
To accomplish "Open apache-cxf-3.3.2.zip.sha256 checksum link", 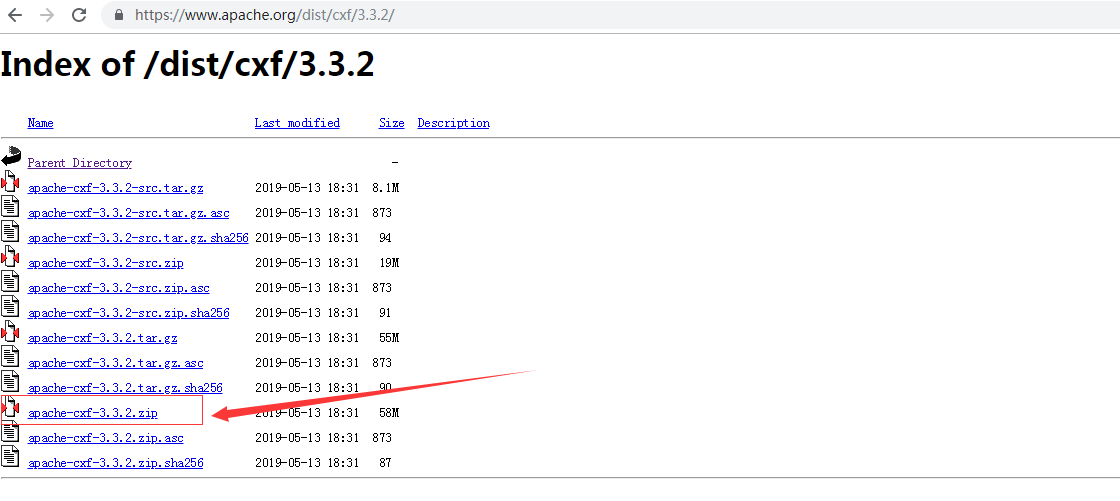I will tap(116, 463).
